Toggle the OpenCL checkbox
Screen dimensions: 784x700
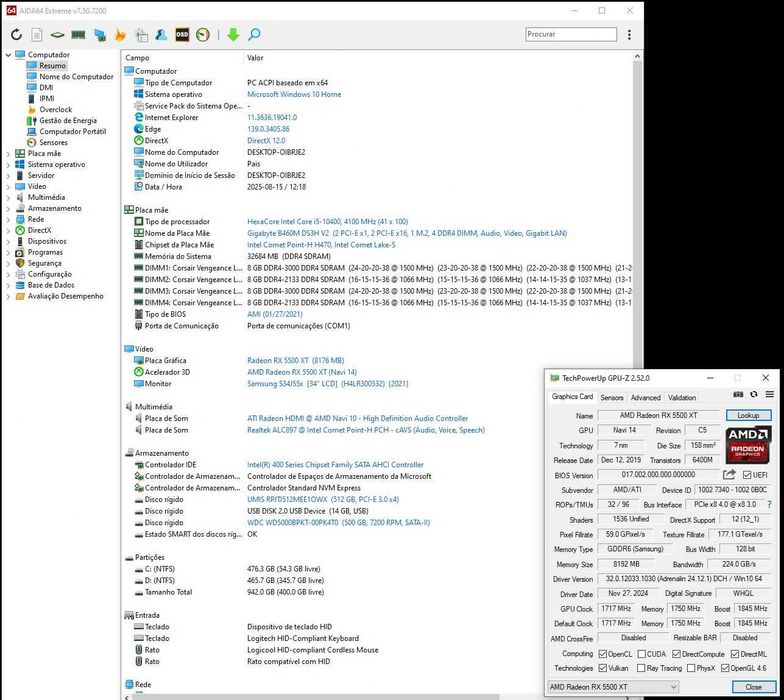point(602,654)
